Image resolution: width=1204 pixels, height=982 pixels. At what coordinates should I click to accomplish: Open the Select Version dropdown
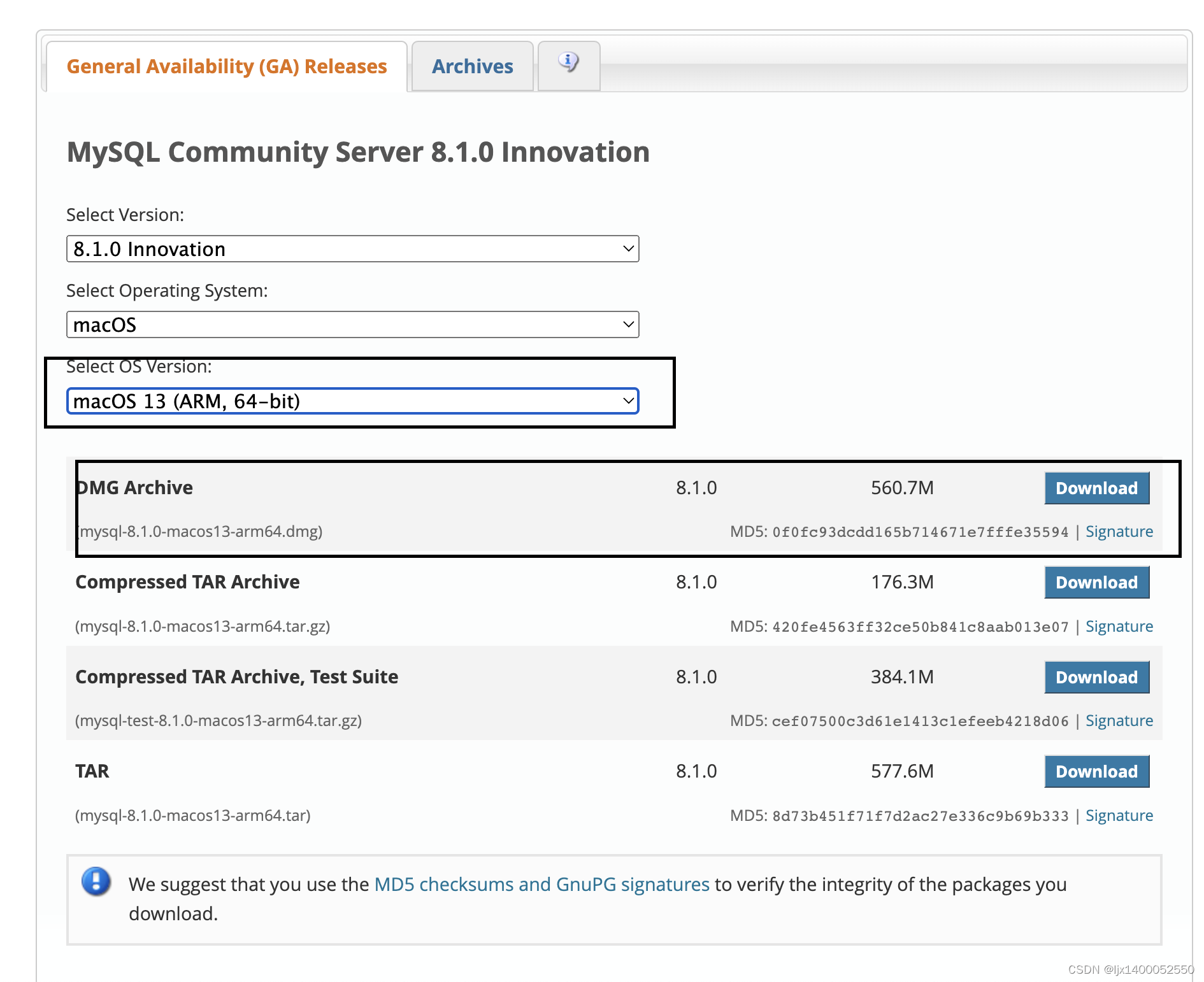[x=353, y=249]
